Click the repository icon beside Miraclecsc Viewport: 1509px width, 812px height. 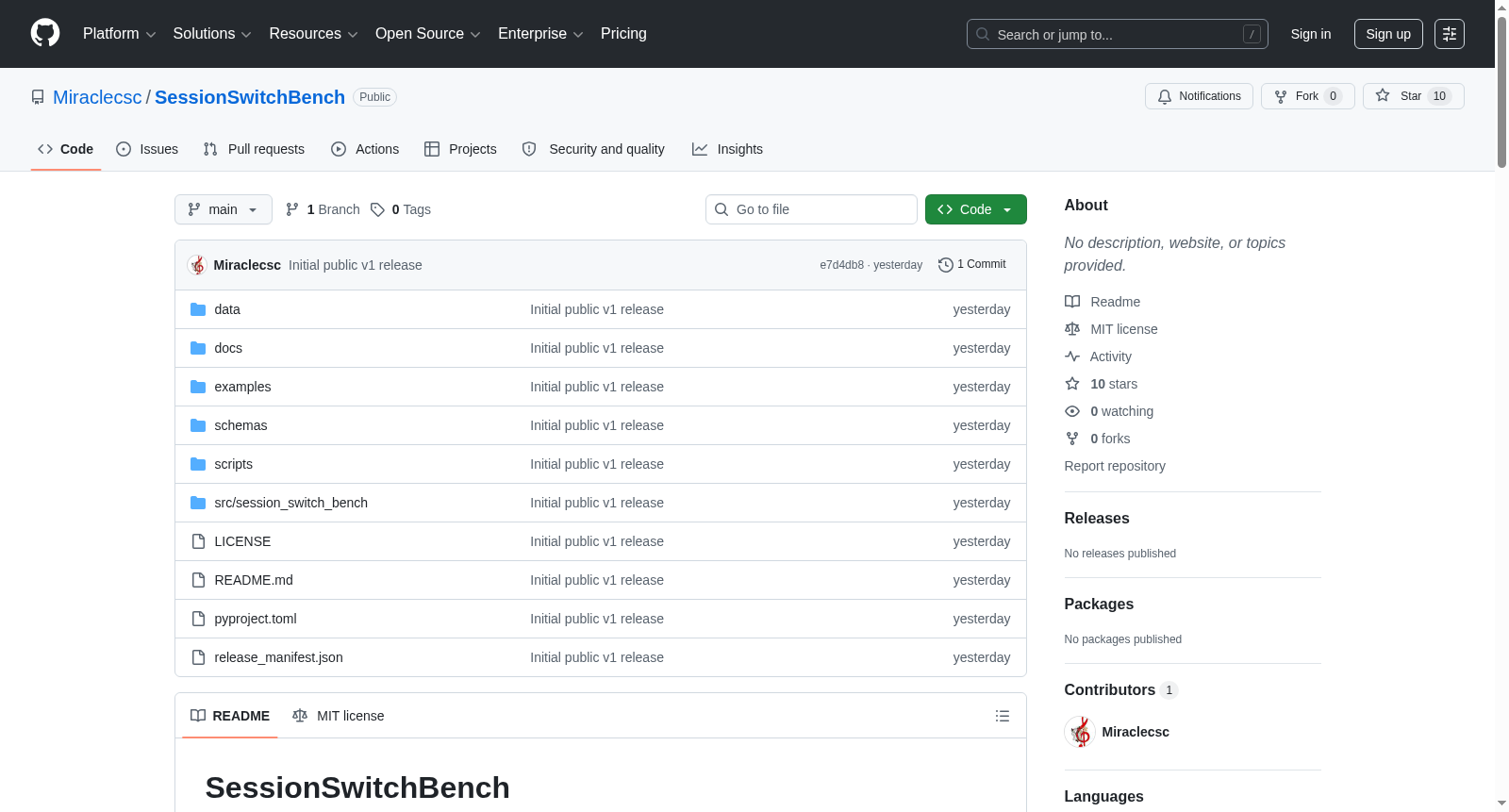click(38, 97)
